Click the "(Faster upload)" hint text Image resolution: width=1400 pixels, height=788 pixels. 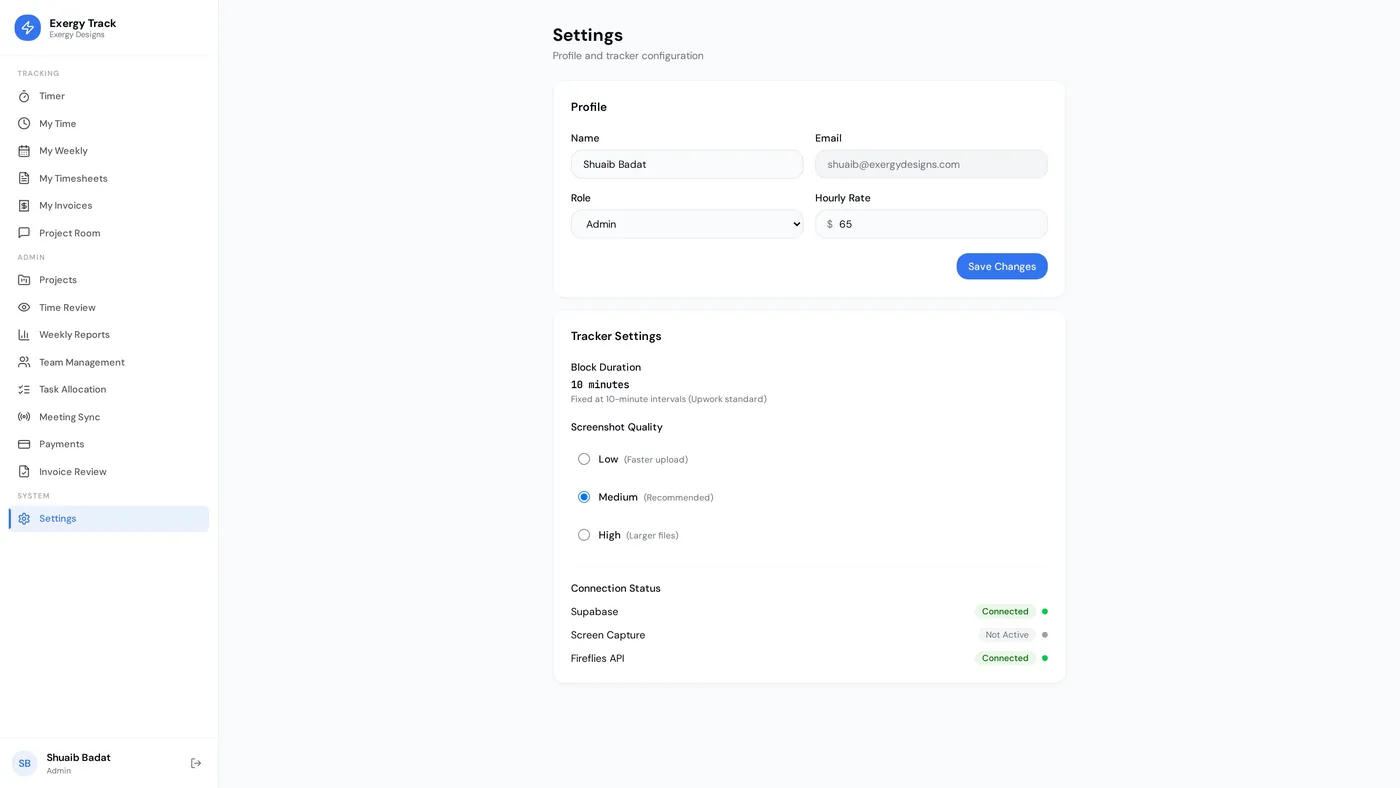(x=656, y=459)
